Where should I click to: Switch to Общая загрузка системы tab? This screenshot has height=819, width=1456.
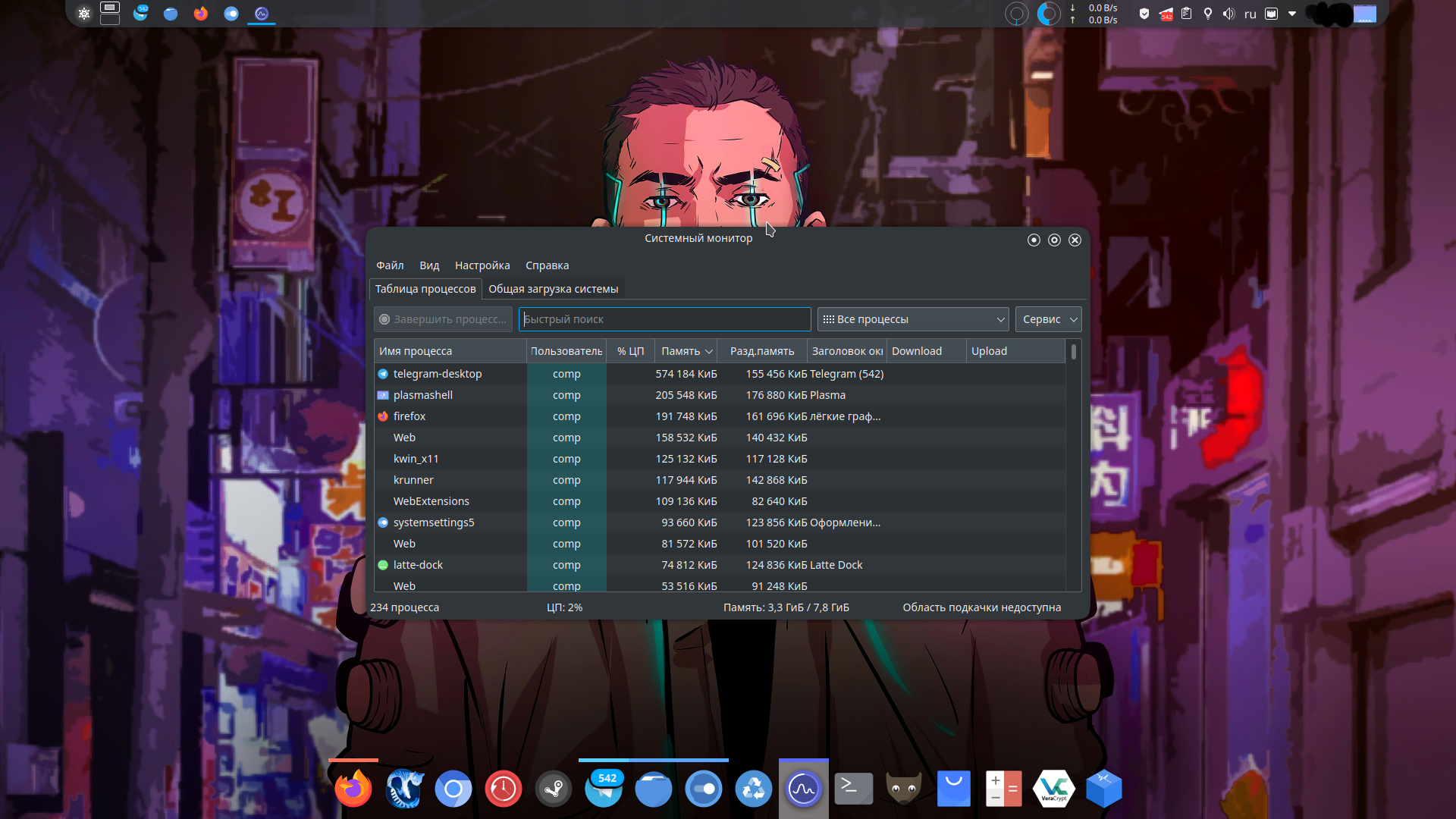(553, 289)
